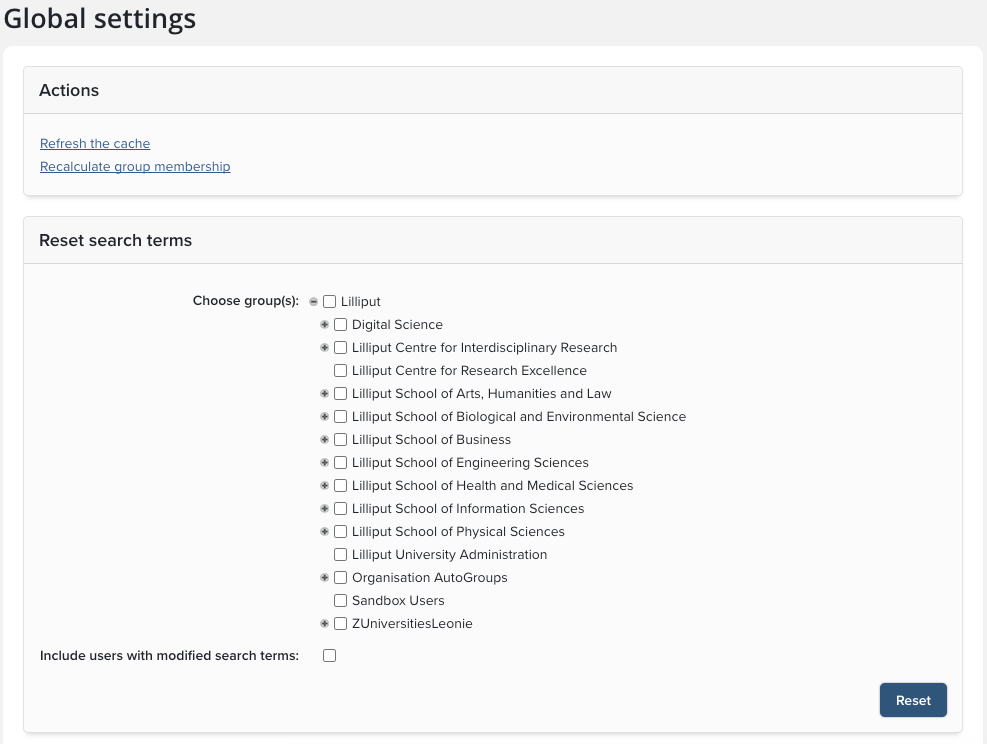Expand Lilliput School of Physical Sciences
Screen dimensions: 987x744
[324, 532]
